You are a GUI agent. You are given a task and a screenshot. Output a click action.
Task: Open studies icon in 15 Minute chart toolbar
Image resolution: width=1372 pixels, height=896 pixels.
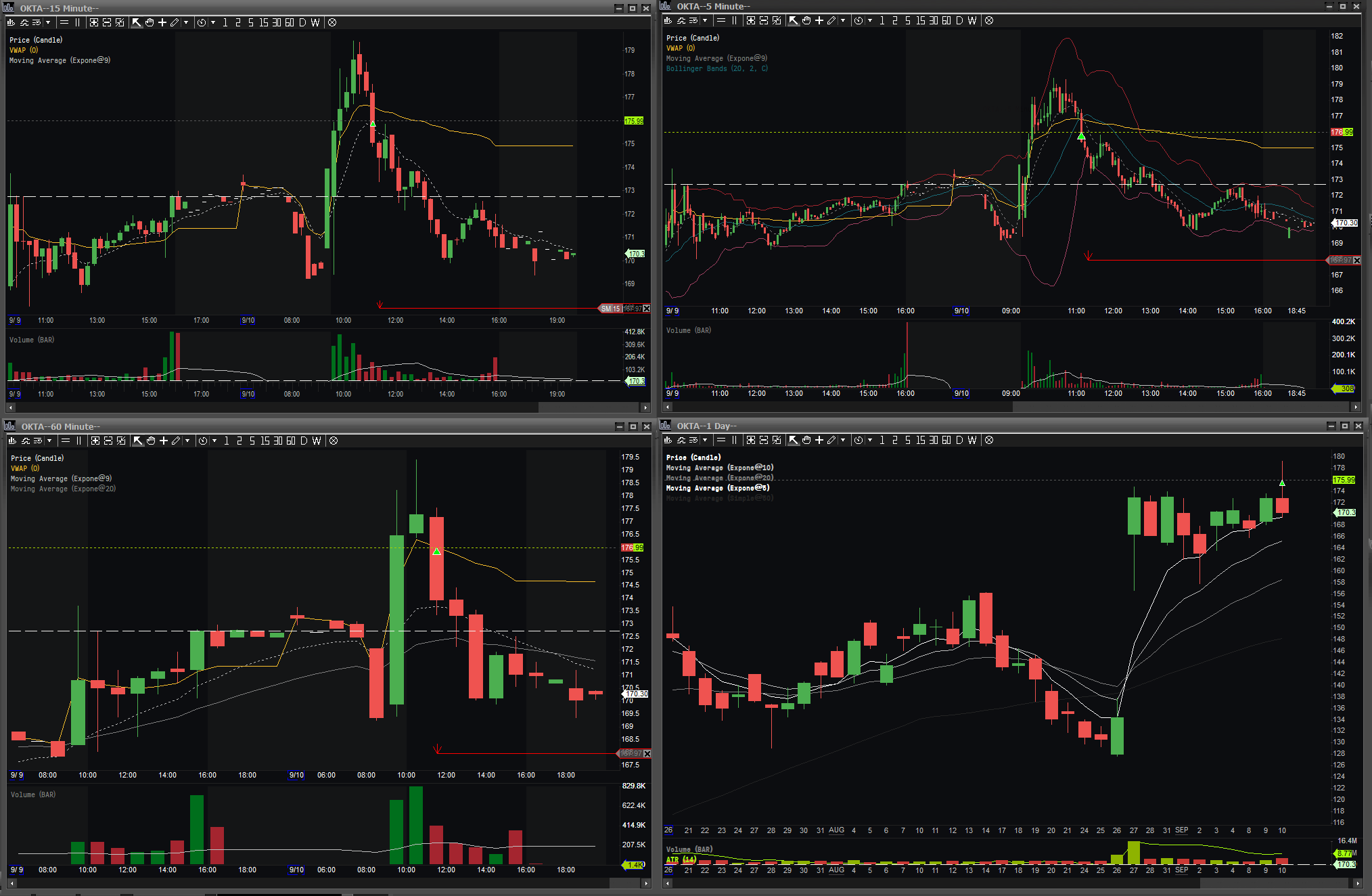pos(24,22)
